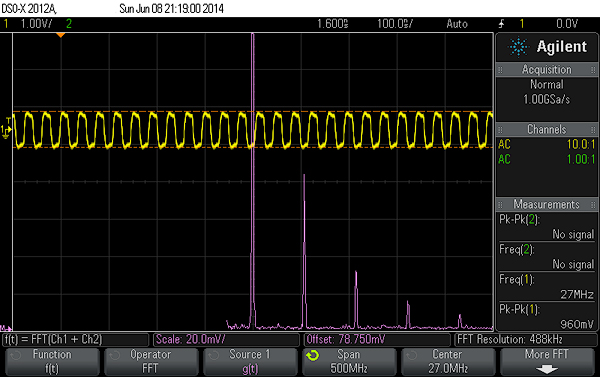Viewport: 600px width, 377px height.
Task: Click the f(t) = FFT(Ch1 + Ch2) field
Action: click(x=75, y=339)
